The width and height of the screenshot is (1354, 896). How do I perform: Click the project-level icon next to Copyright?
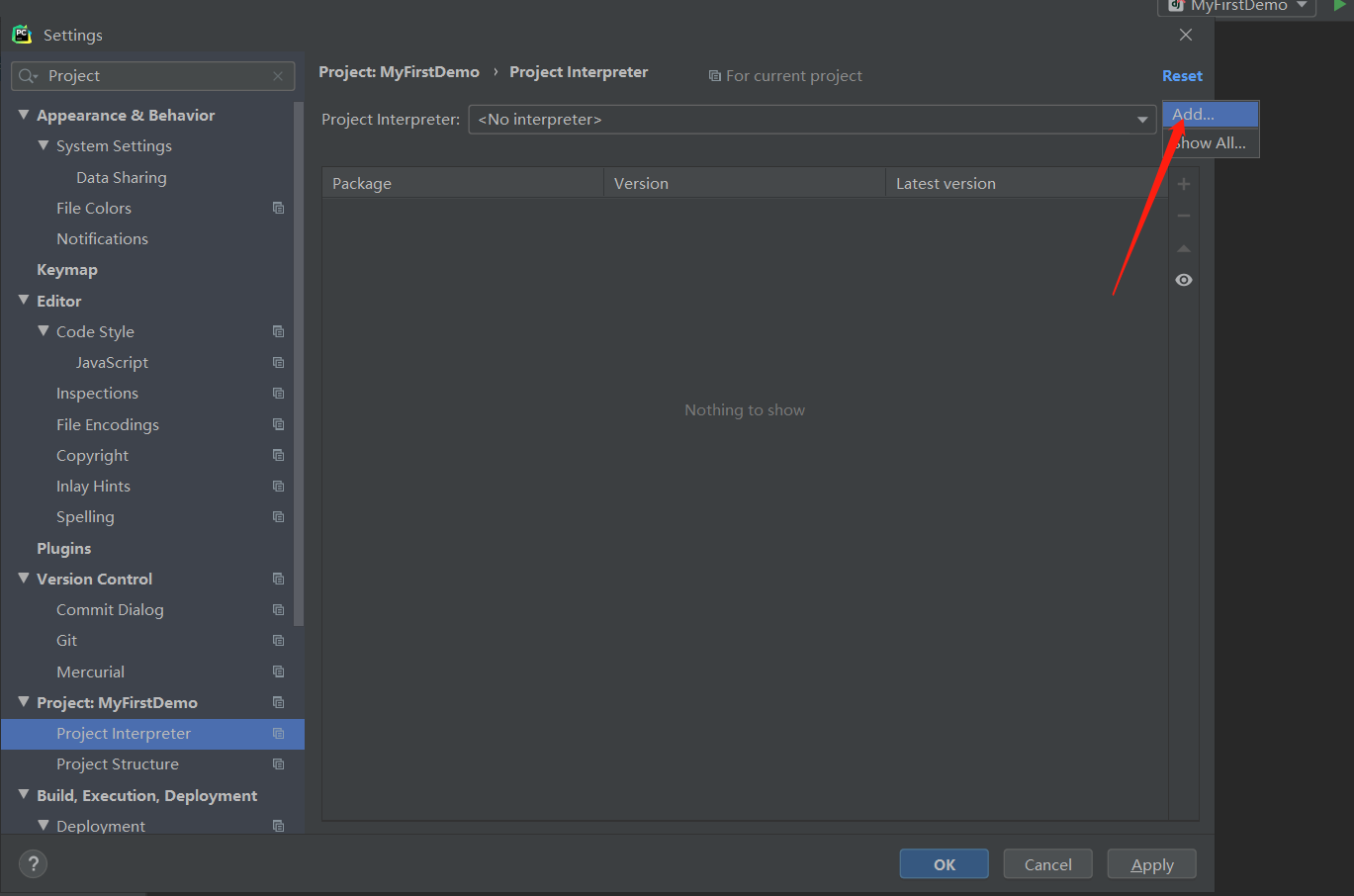pos(278,455)
